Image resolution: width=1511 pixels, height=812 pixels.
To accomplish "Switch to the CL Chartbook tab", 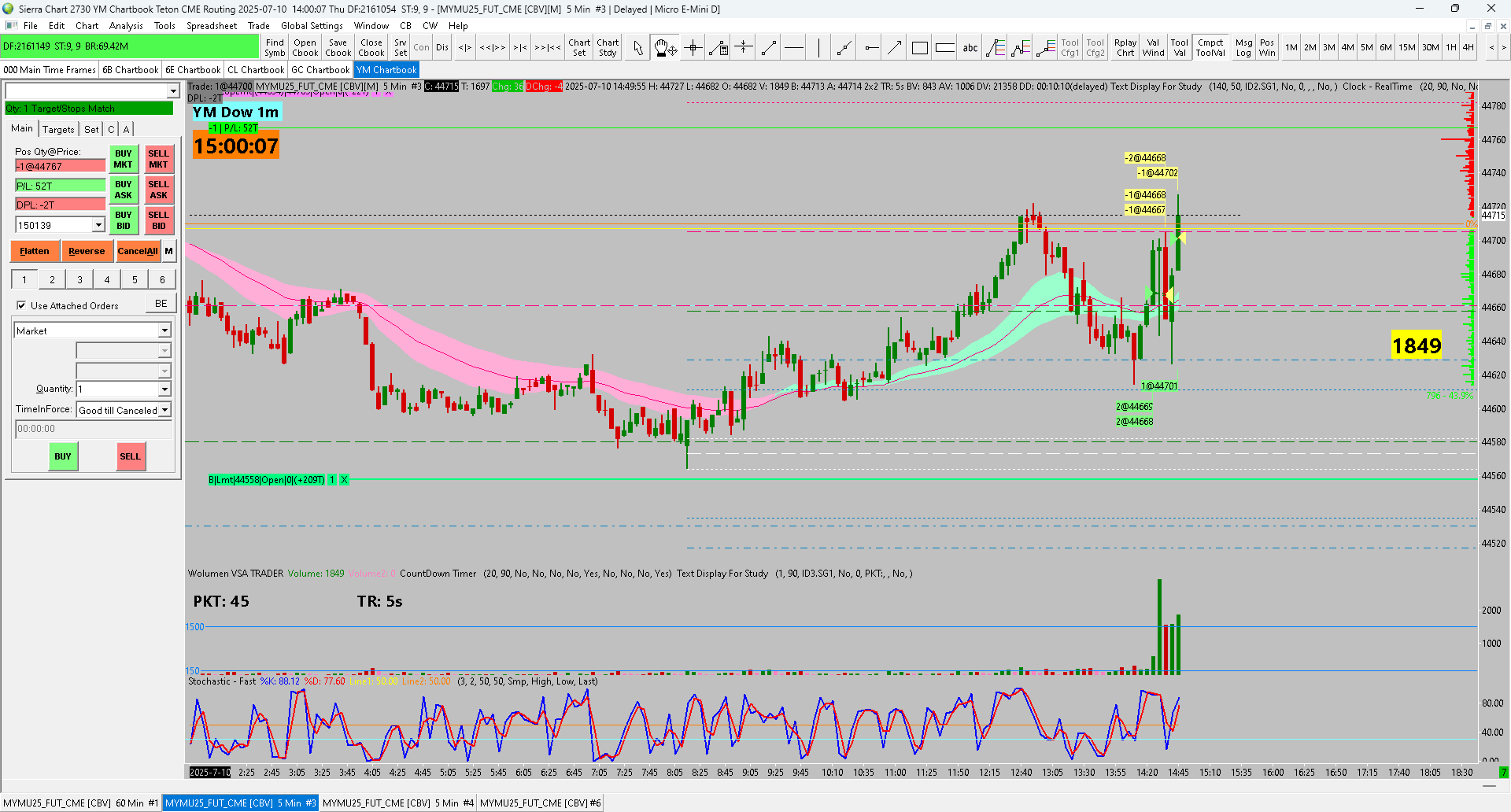I will (x=256, y=70).
